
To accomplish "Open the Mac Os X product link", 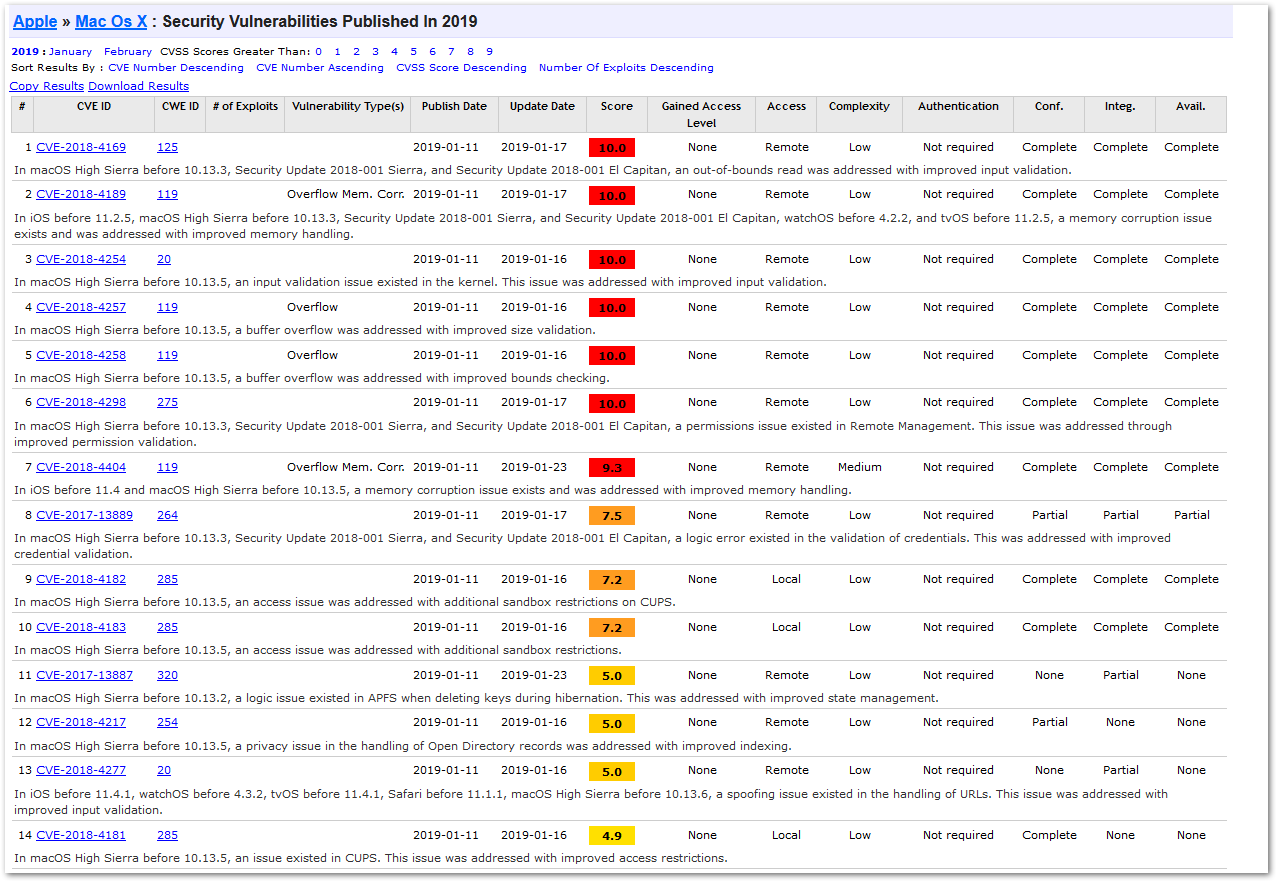I will click(111, 21).
